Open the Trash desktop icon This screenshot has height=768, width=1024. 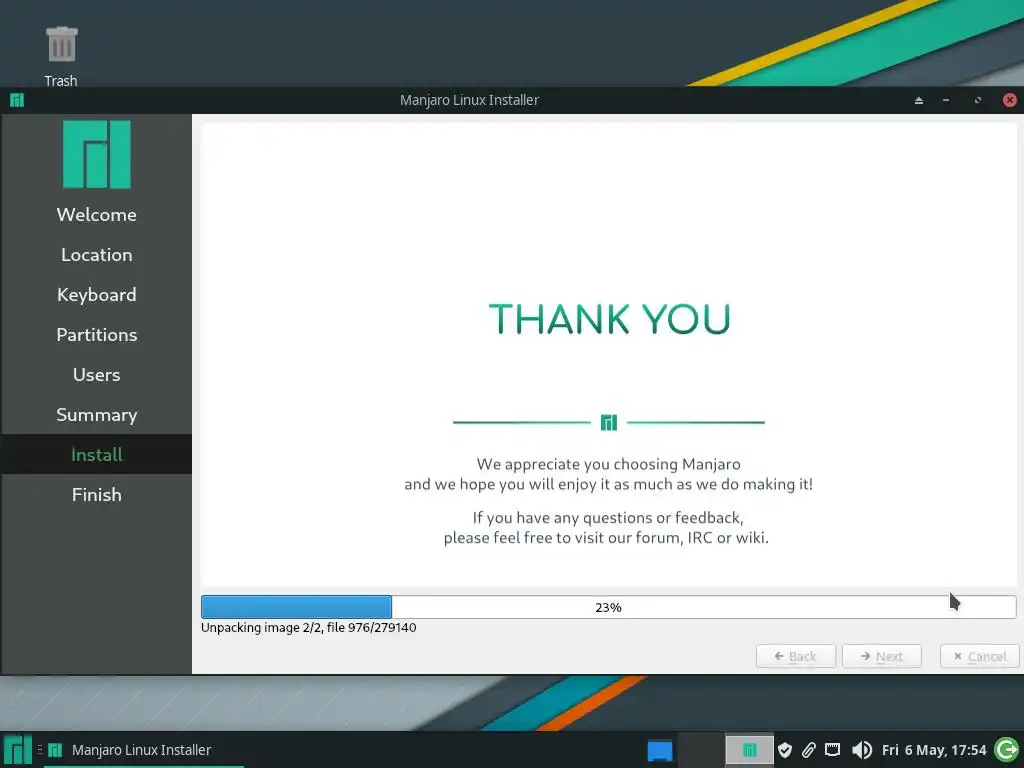(61, 56)
